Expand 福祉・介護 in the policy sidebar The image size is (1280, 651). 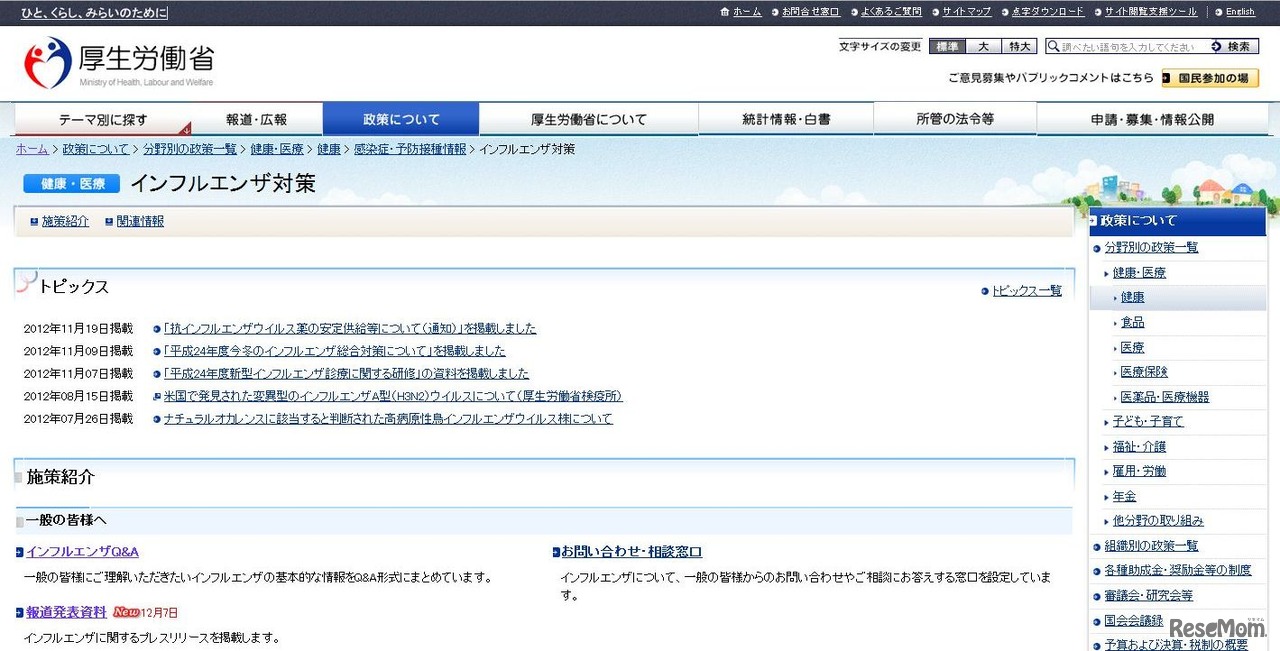[1139, 446]
